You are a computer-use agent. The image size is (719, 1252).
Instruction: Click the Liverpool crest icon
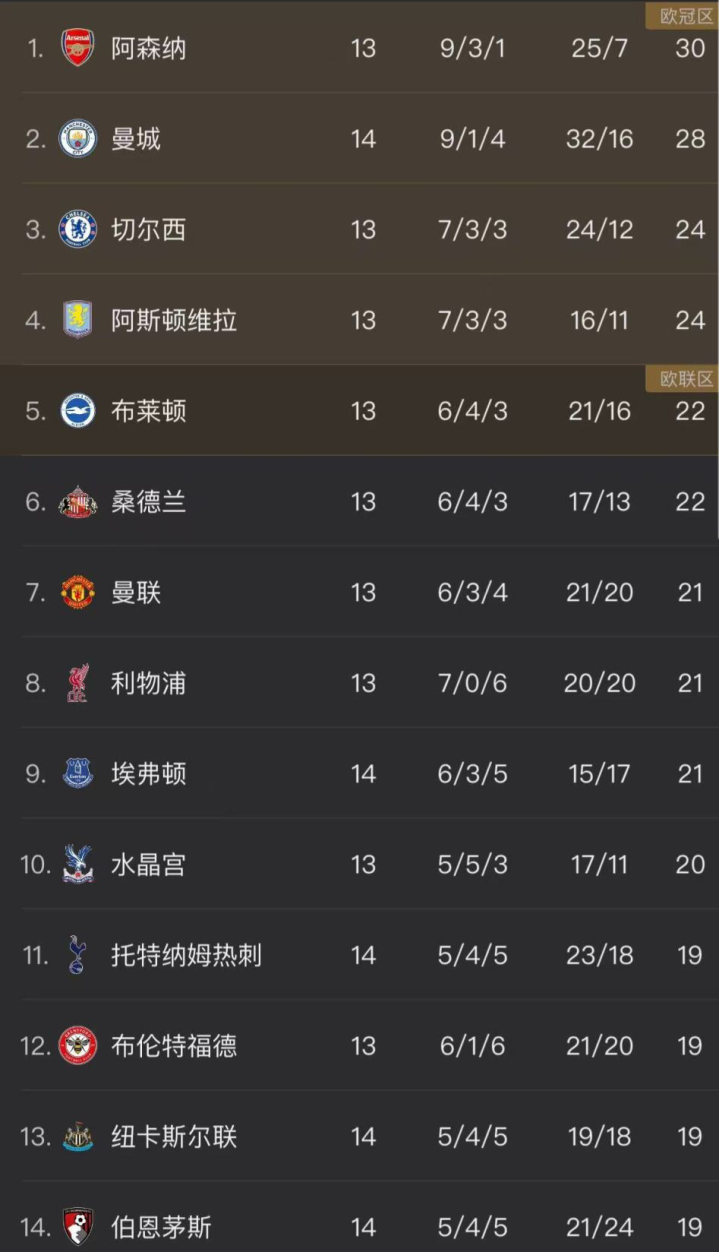[x=78, y=683]
